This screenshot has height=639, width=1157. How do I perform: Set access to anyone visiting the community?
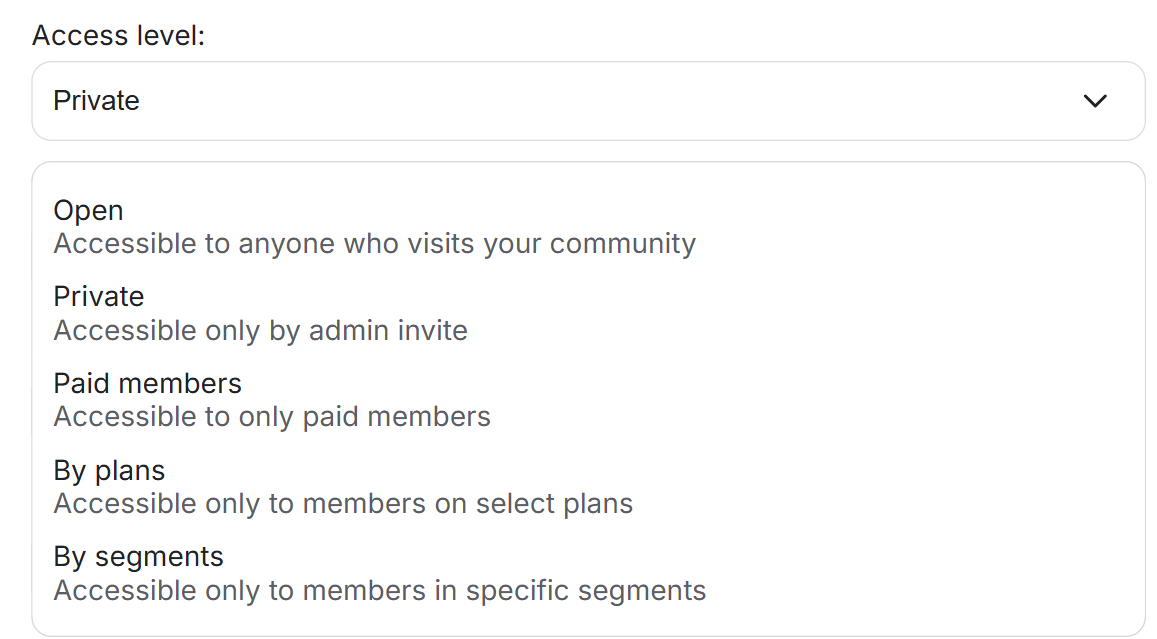pyautogui.click(x=375, y=228)
